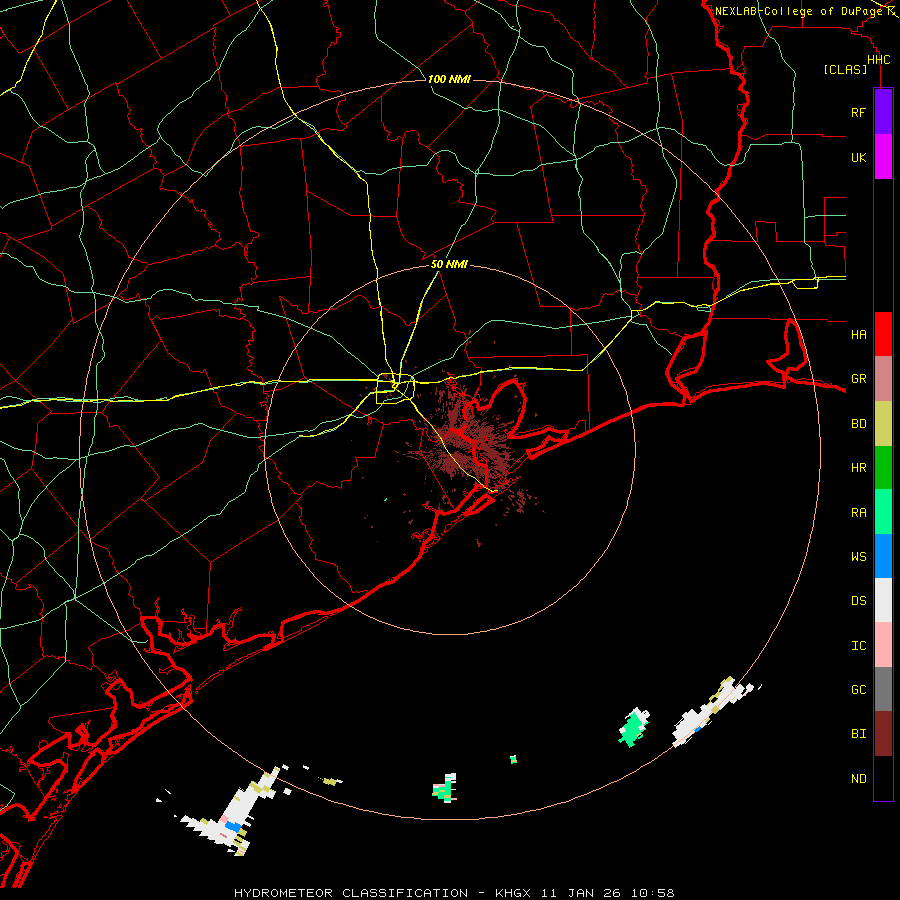Select the GC gray legend swatch

click(x=883, y=689)
